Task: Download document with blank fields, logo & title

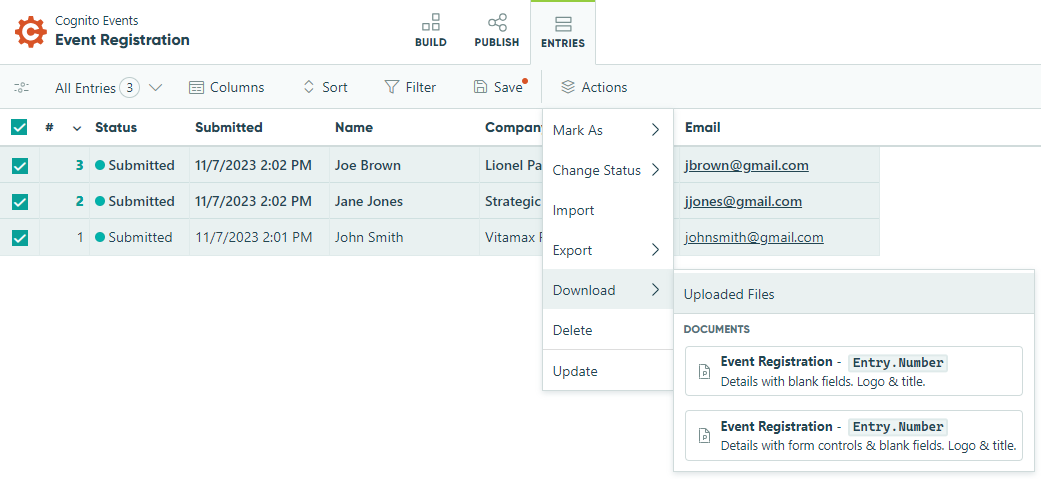Action: [x=854, y=371]
